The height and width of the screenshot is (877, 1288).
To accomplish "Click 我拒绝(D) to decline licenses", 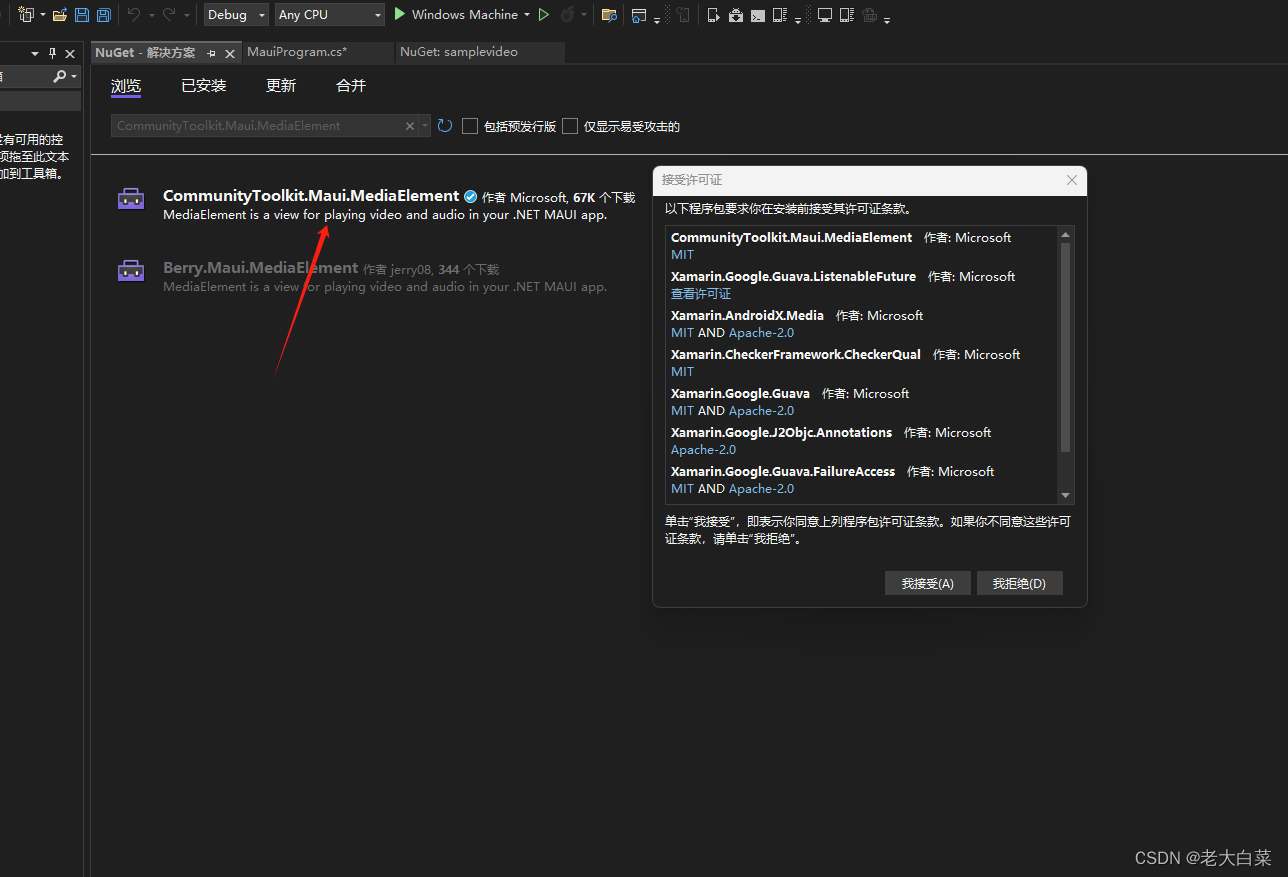I will point(1019,583).
